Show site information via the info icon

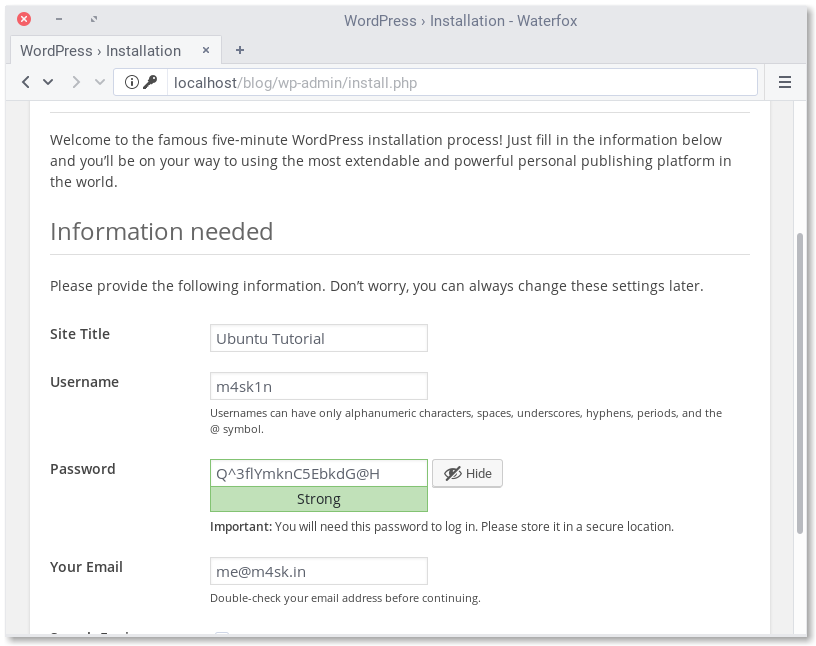[x=133, y=82]
